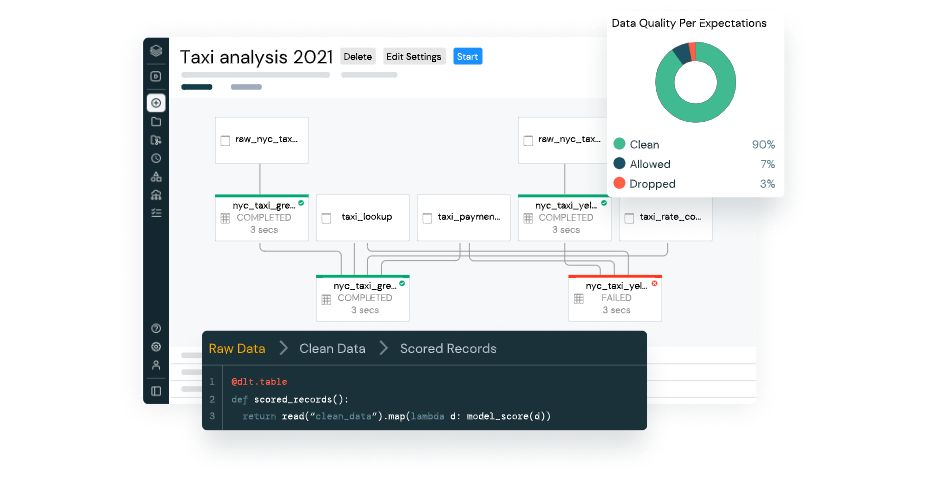Select the Raw Data tab
Screen dimensions: 942x478
(x=237, y=349)
